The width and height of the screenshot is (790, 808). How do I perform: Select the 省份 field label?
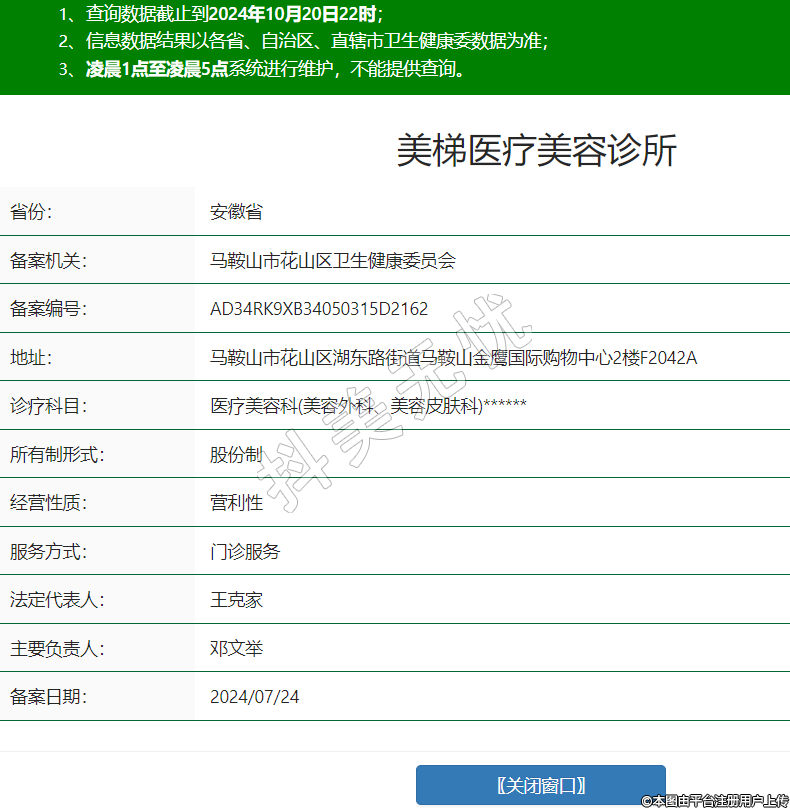pos(31,212)
